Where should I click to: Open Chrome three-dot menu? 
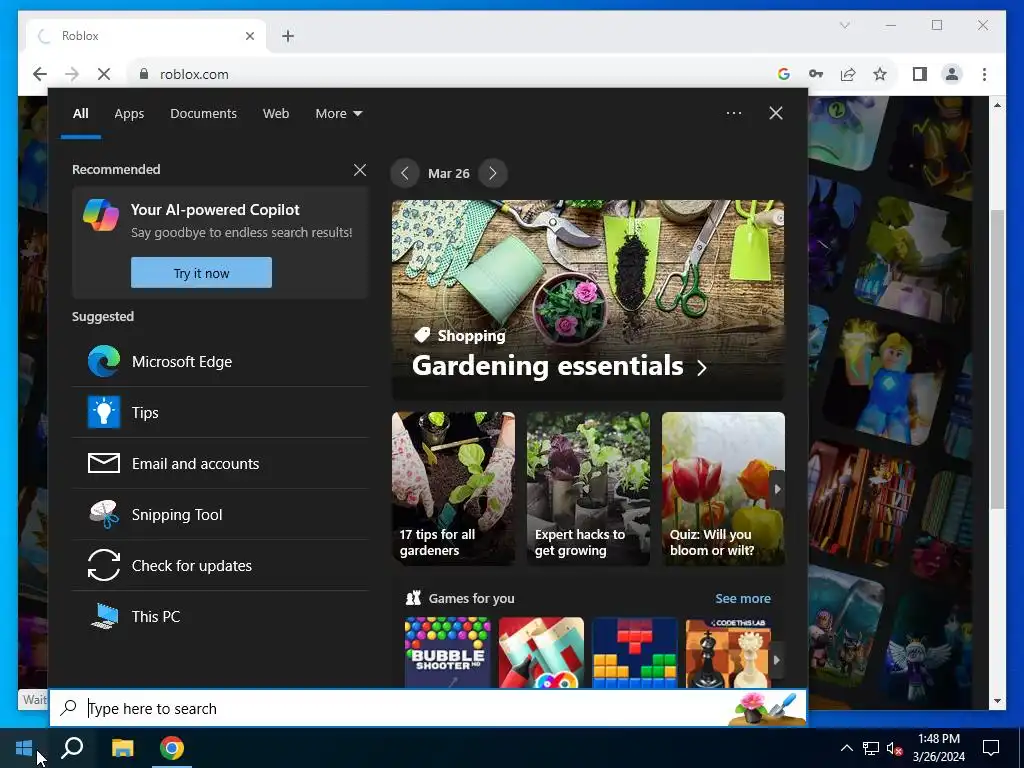click(x=984, y=74)
